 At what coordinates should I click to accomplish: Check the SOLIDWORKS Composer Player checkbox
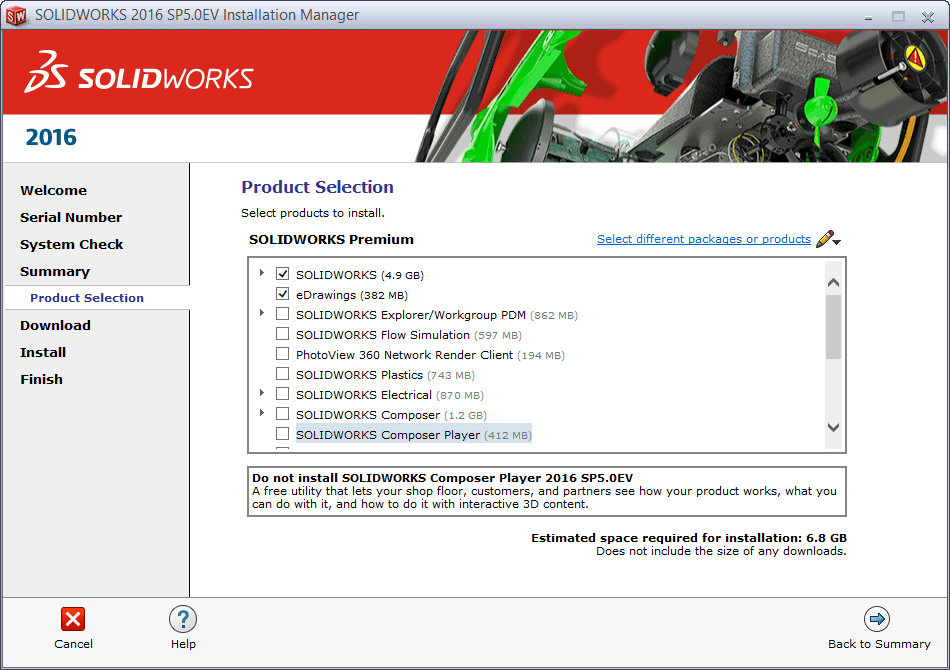coord(282,434)
